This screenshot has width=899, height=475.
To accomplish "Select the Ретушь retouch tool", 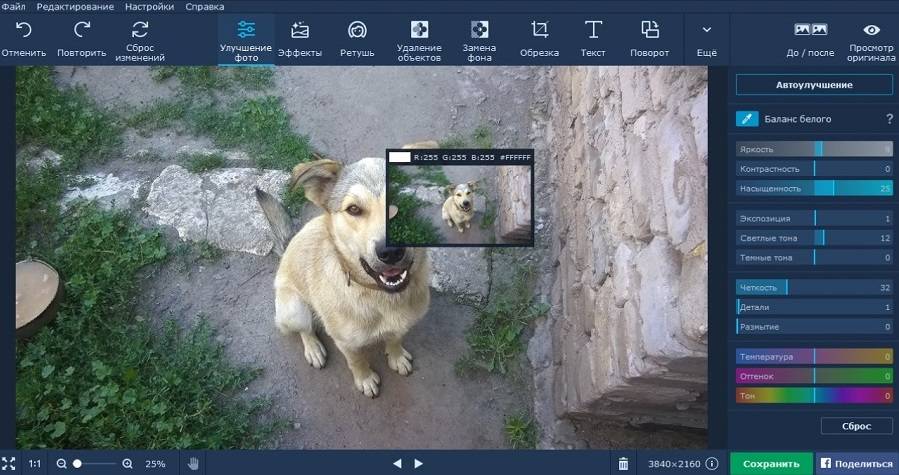I will point(357,31).
